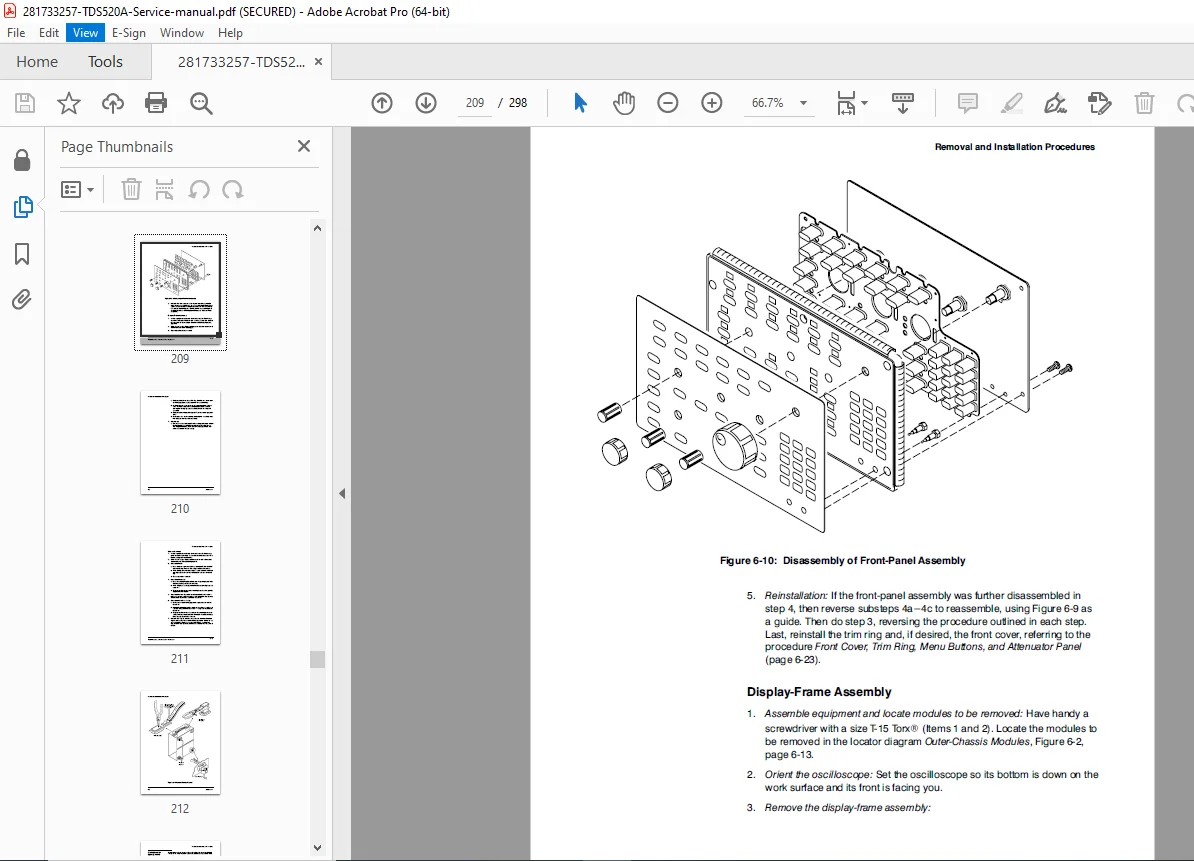Toggle the Page Thumbnails sidebar icon

23,206
